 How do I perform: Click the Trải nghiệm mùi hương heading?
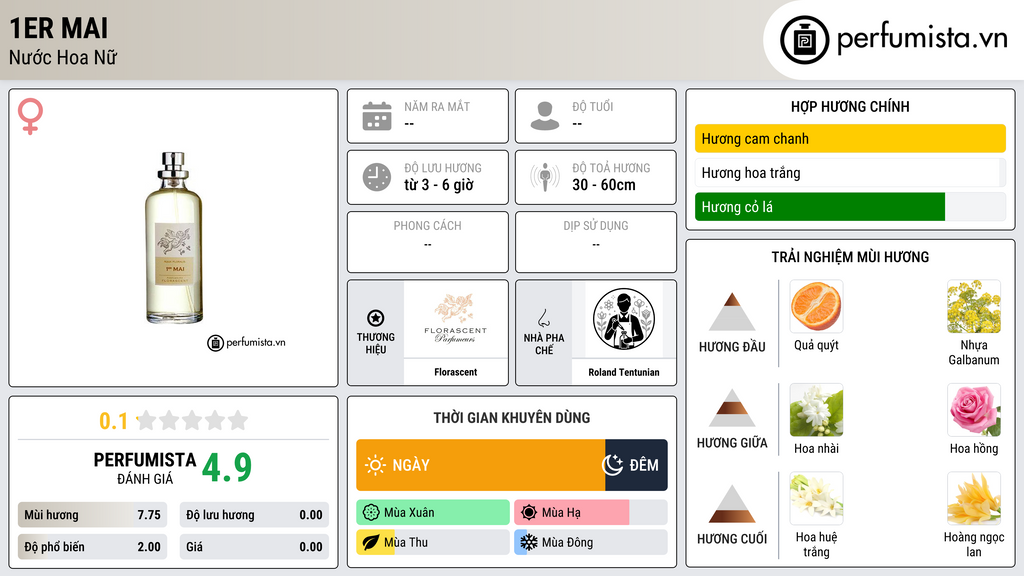pyautogui.click(x=850, y=257)
